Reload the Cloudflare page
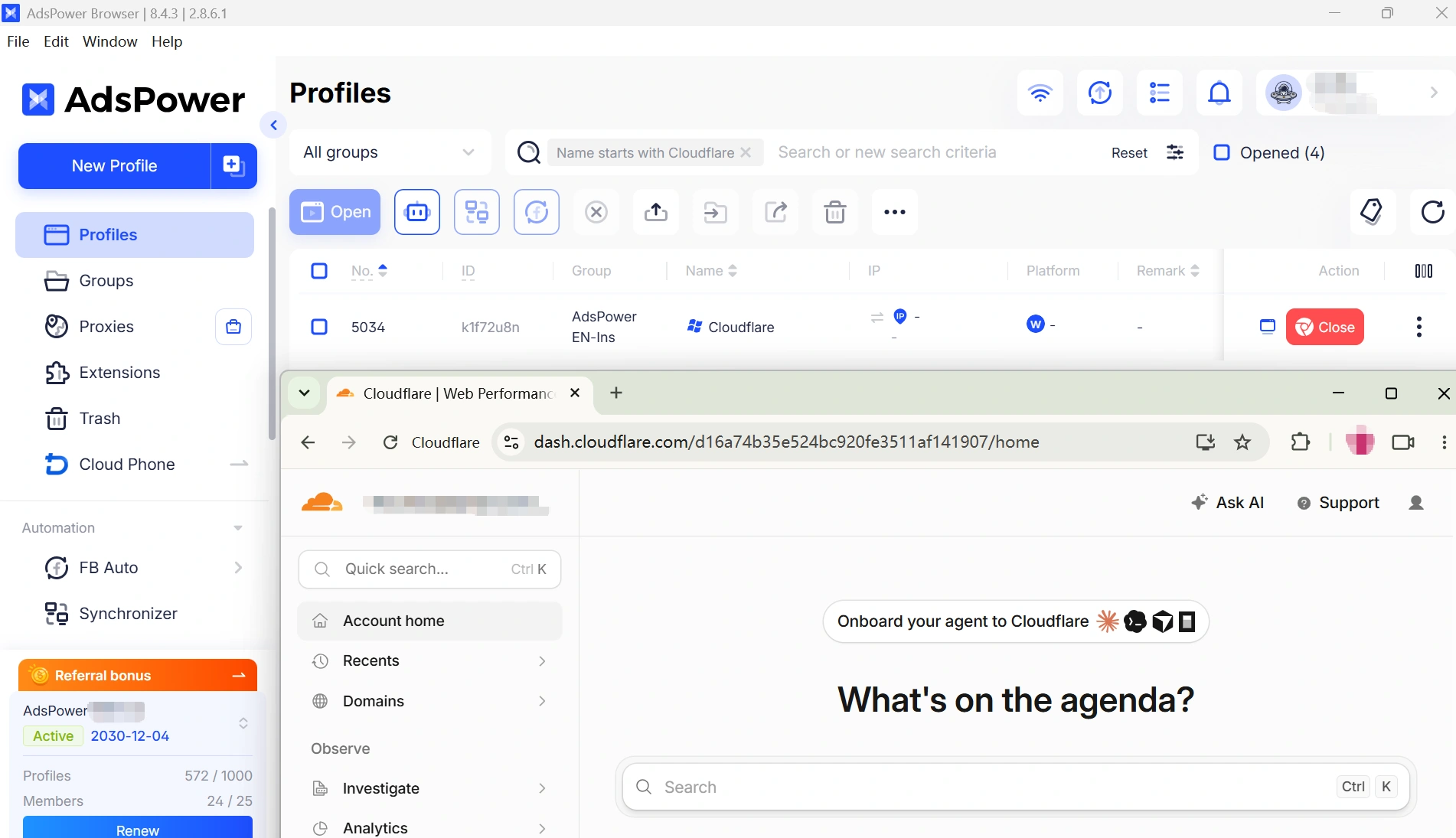The image size is (1456, 838). (390, 442)
